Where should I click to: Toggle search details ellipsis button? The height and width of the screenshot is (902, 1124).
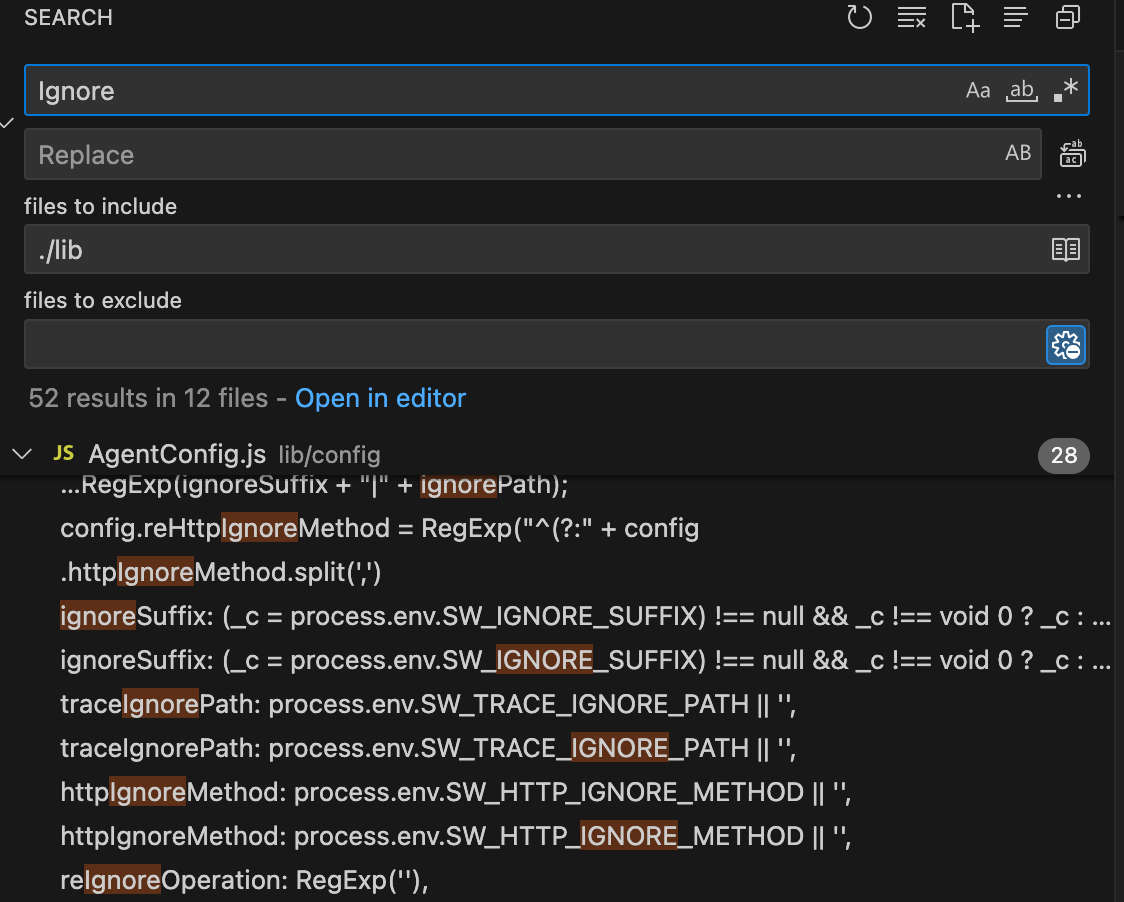pyautogui.click(x=1069, y=196)
